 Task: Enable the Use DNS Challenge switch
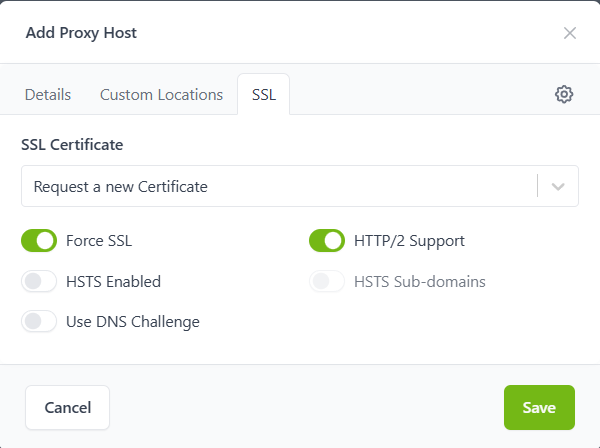coord(39,322)
